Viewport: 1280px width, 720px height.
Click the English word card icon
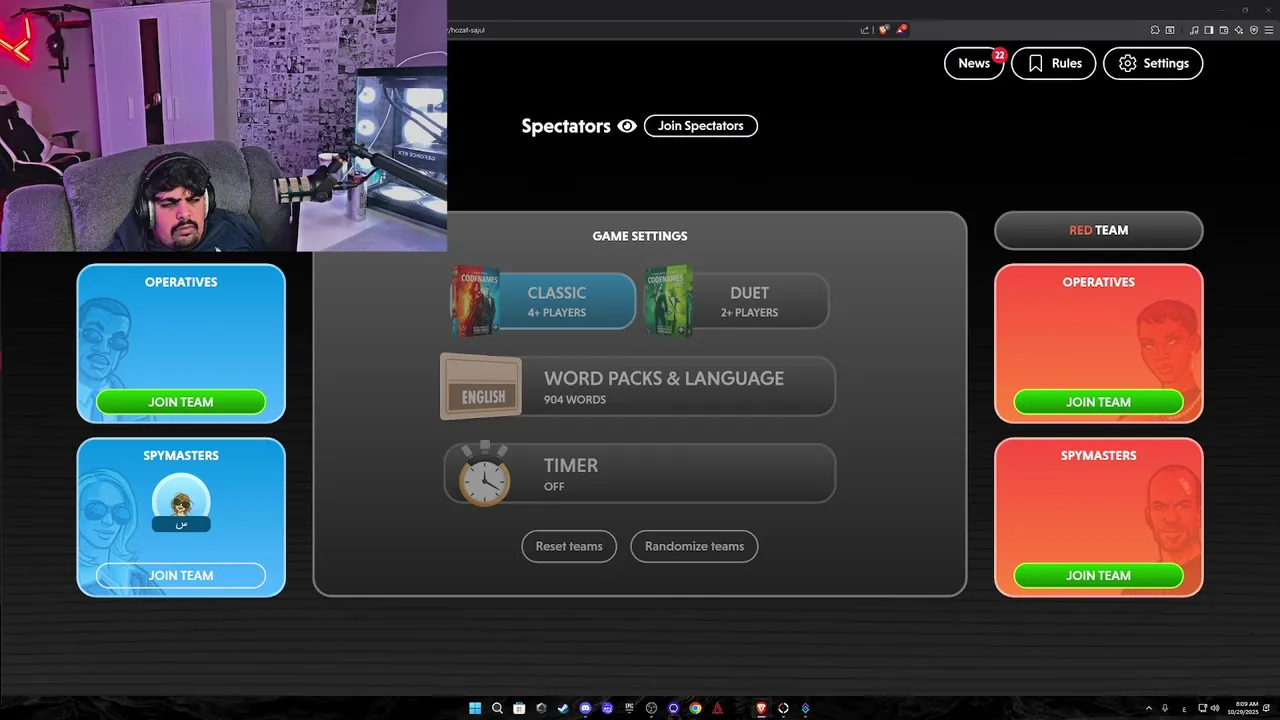(x=481, y=387)
